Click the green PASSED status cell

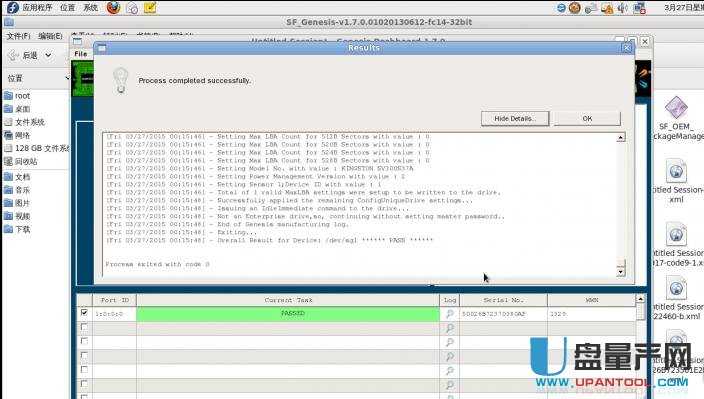click(x=288, y=314)
